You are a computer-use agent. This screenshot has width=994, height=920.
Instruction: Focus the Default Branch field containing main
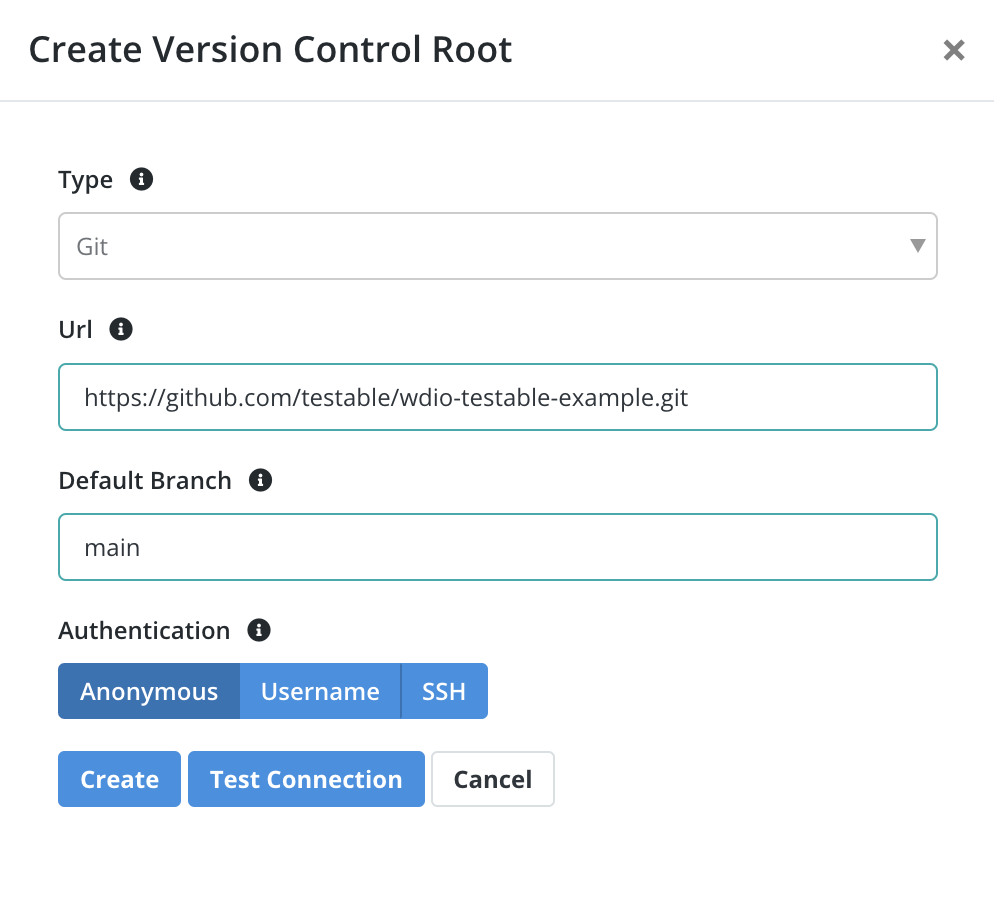point(498,547)
